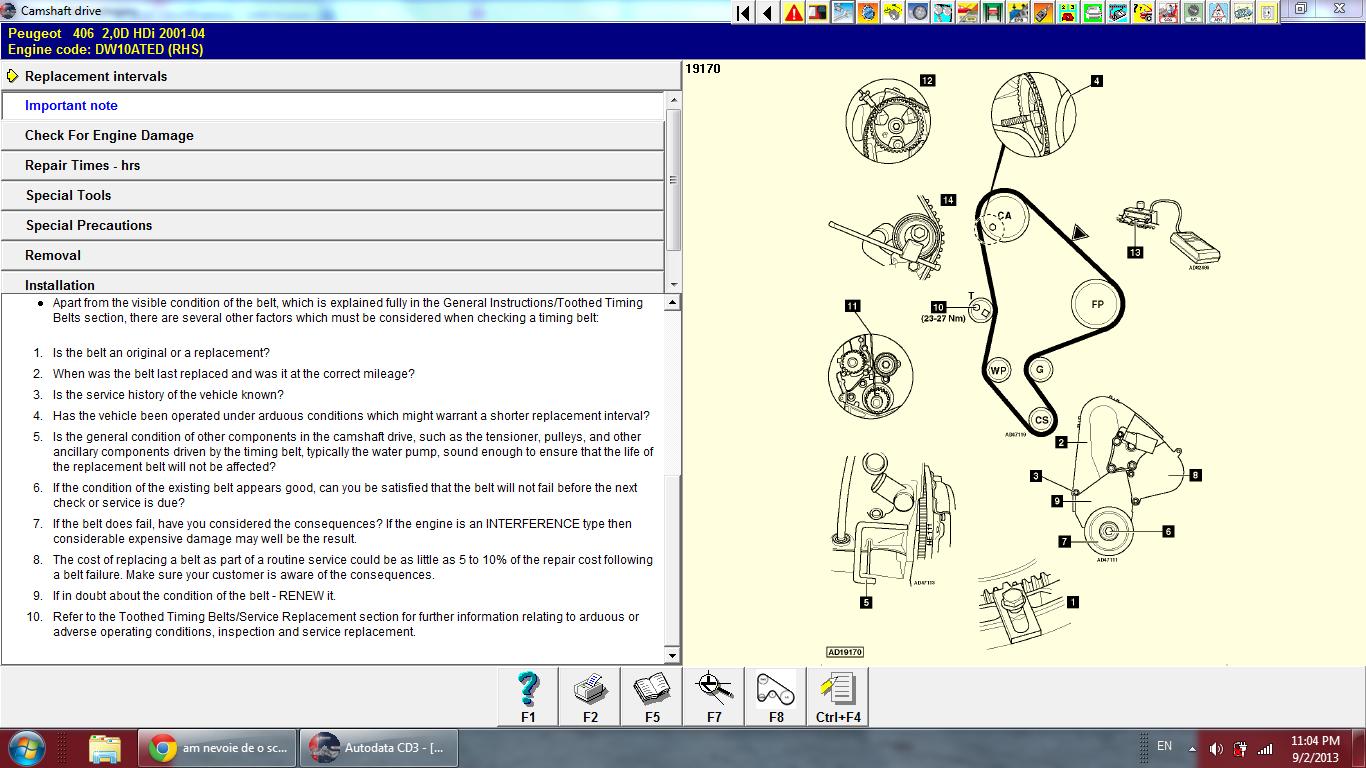
Task: Click the yellow icon with red car and numbers
Action: 1068,13
